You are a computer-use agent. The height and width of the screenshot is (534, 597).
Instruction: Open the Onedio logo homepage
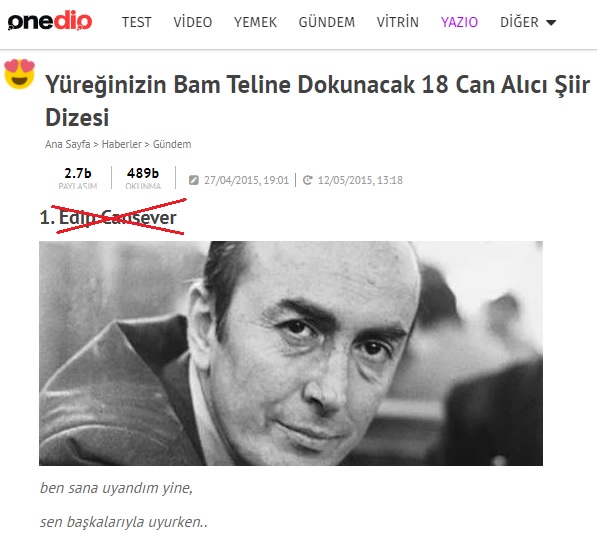[x=49, y=21]
